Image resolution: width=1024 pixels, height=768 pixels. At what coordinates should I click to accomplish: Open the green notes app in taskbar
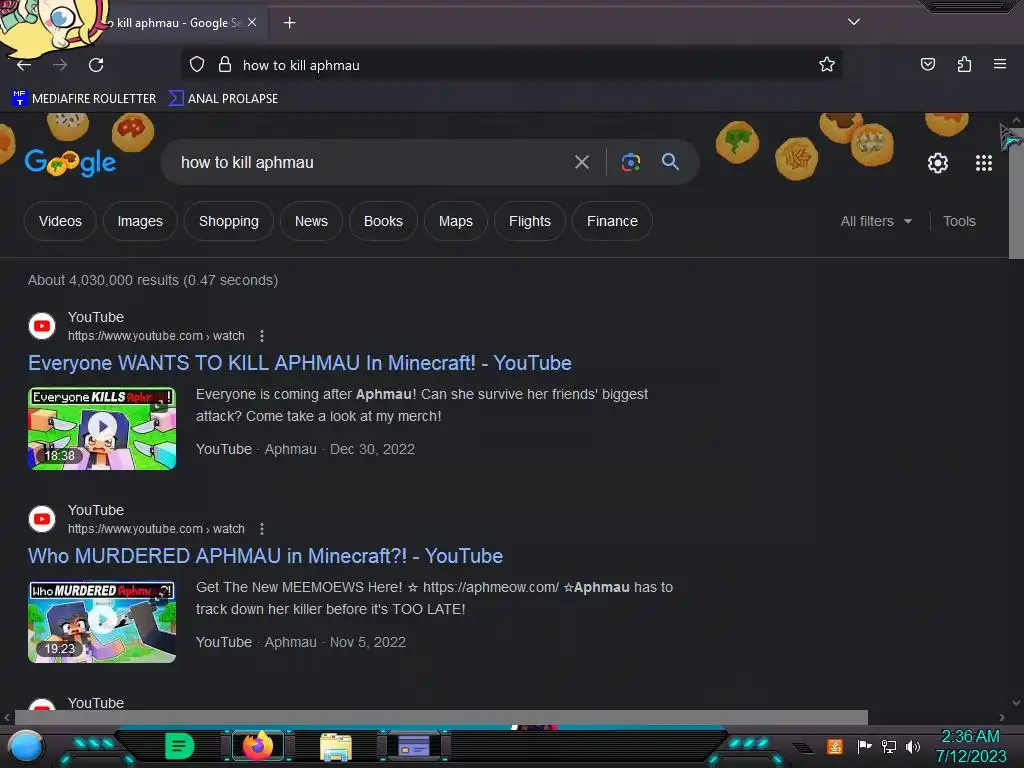pyautogui.click(x=179, y=746)
